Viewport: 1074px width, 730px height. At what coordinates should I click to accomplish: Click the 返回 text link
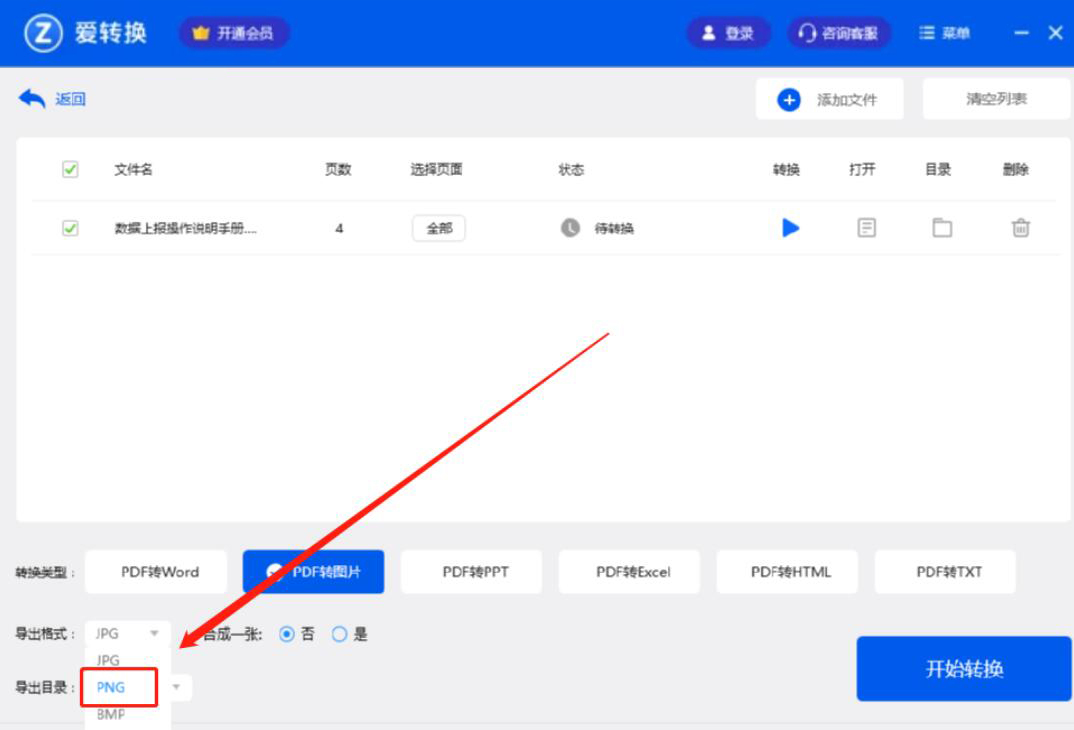pyautogui.click(x=71, y=99)
